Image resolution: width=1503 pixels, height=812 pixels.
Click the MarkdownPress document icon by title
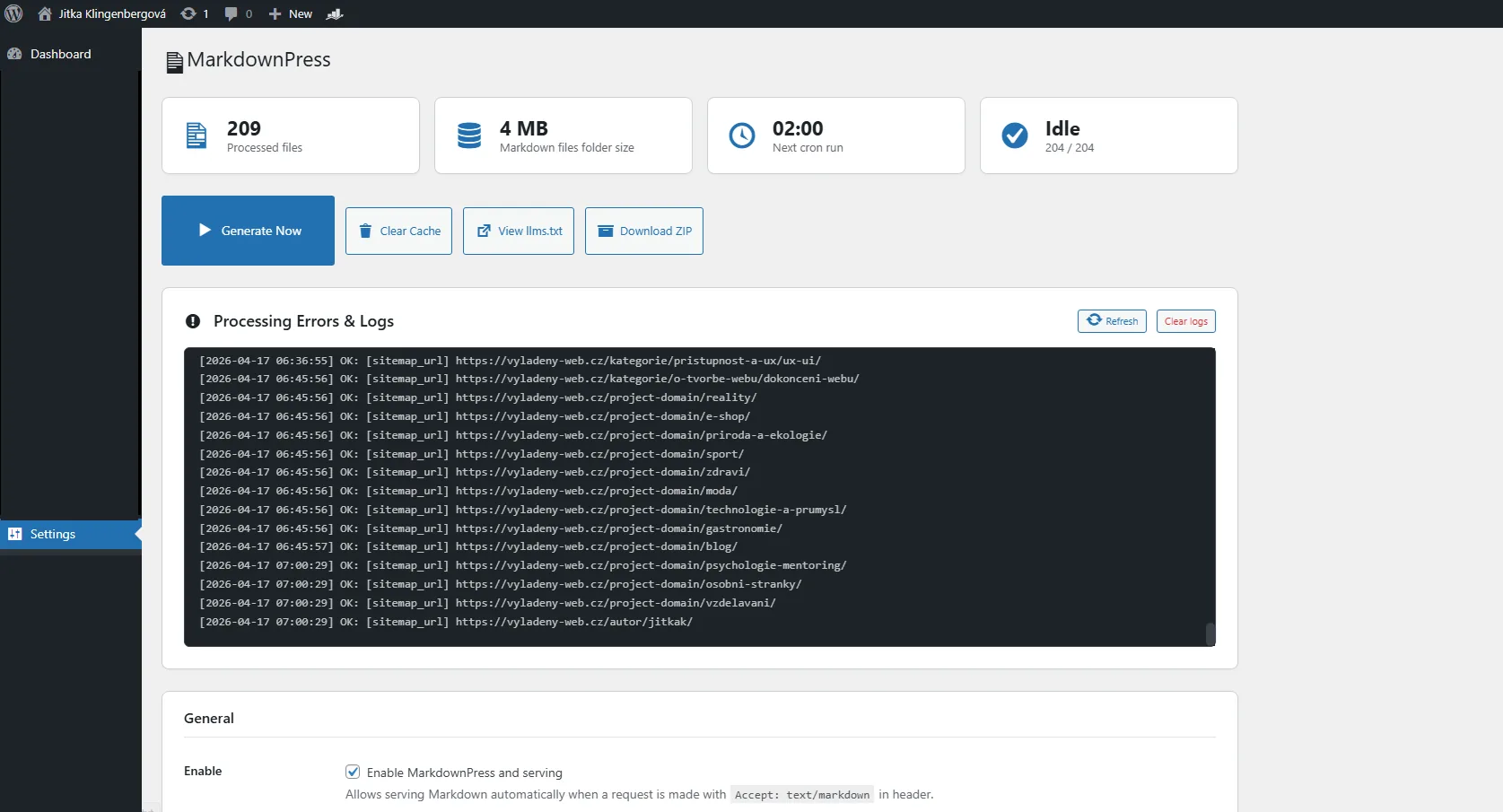[174, 62]
